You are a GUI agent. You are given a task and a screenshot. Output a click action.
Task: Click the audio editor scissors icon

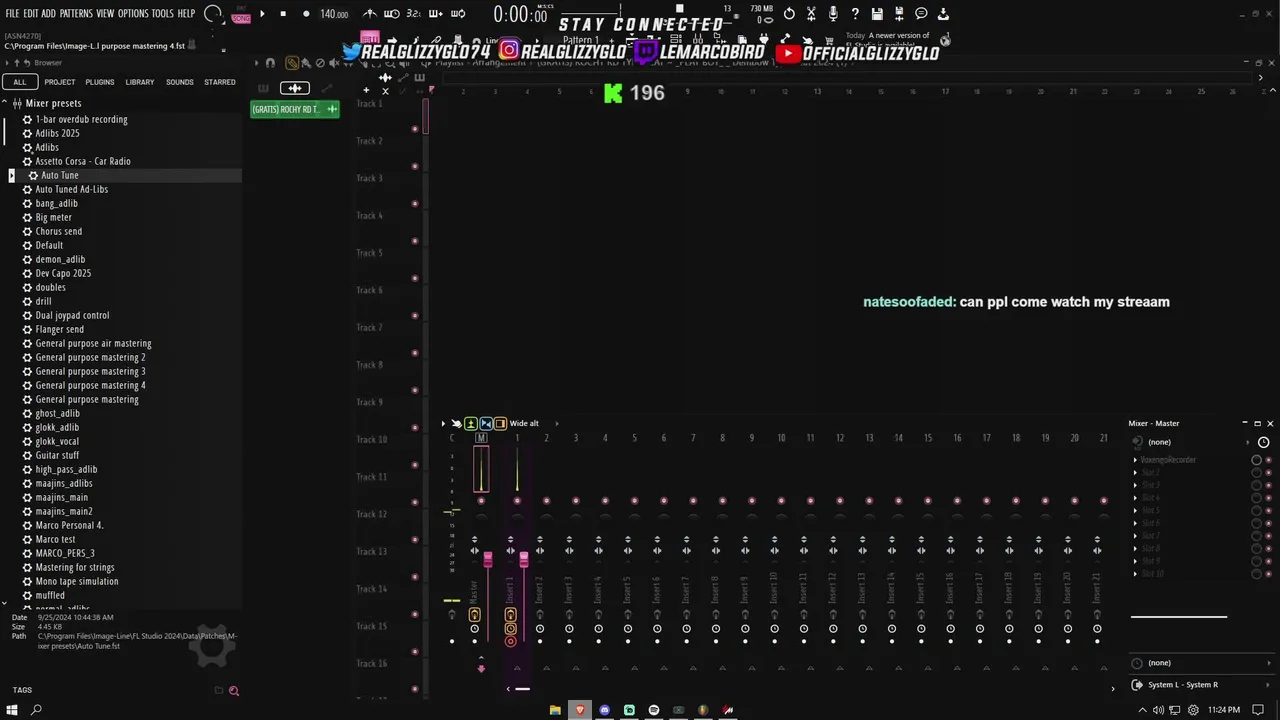(x=811, y=14)
